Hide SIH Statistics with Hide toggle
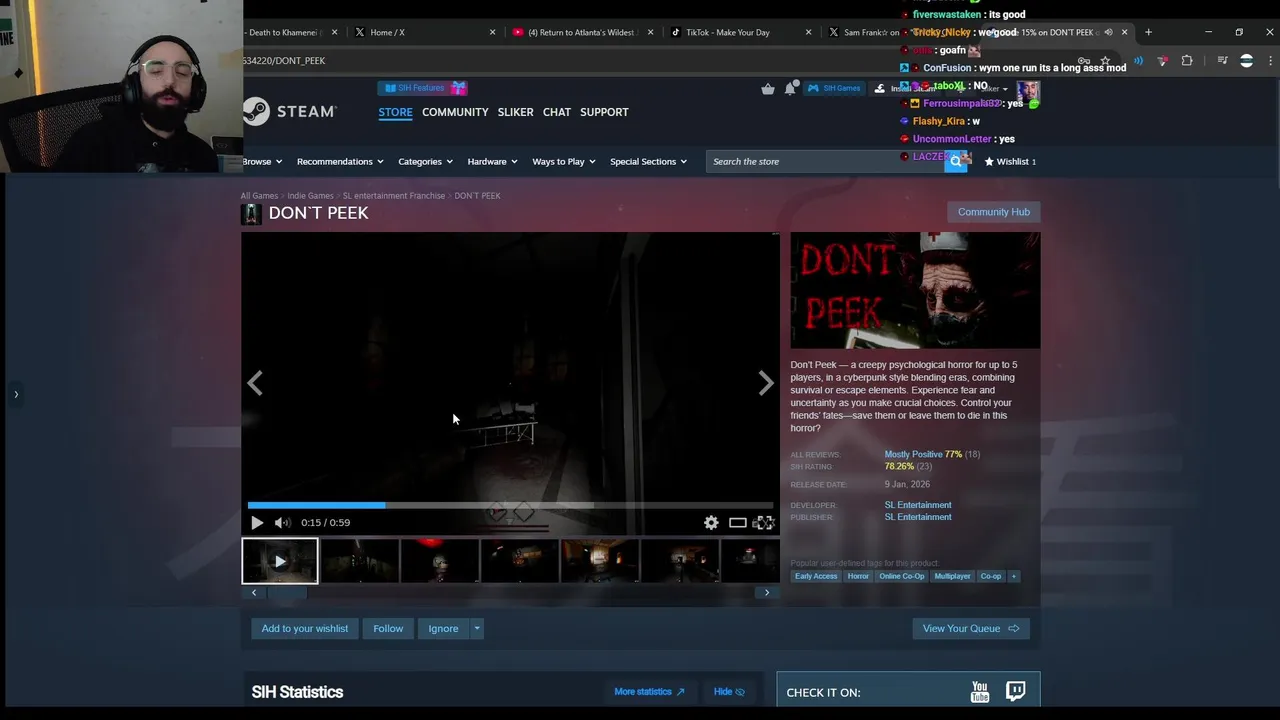 coord(729,692)
